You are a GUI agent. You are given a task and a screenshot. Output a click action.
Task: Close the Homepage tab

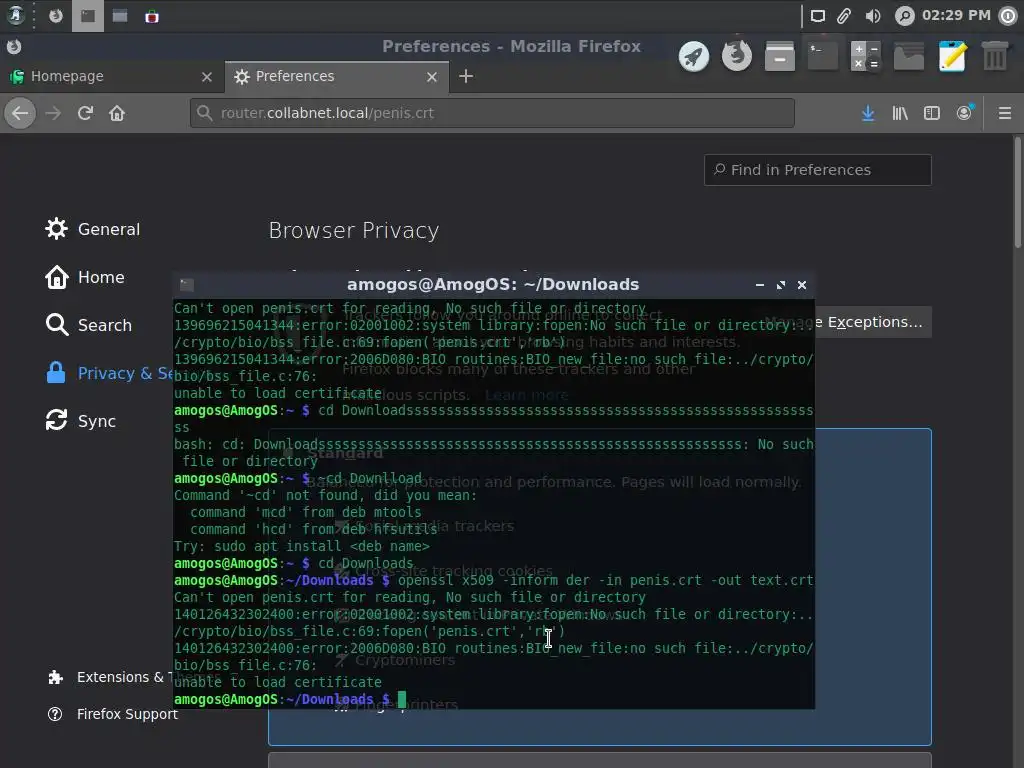click(207, 77)
